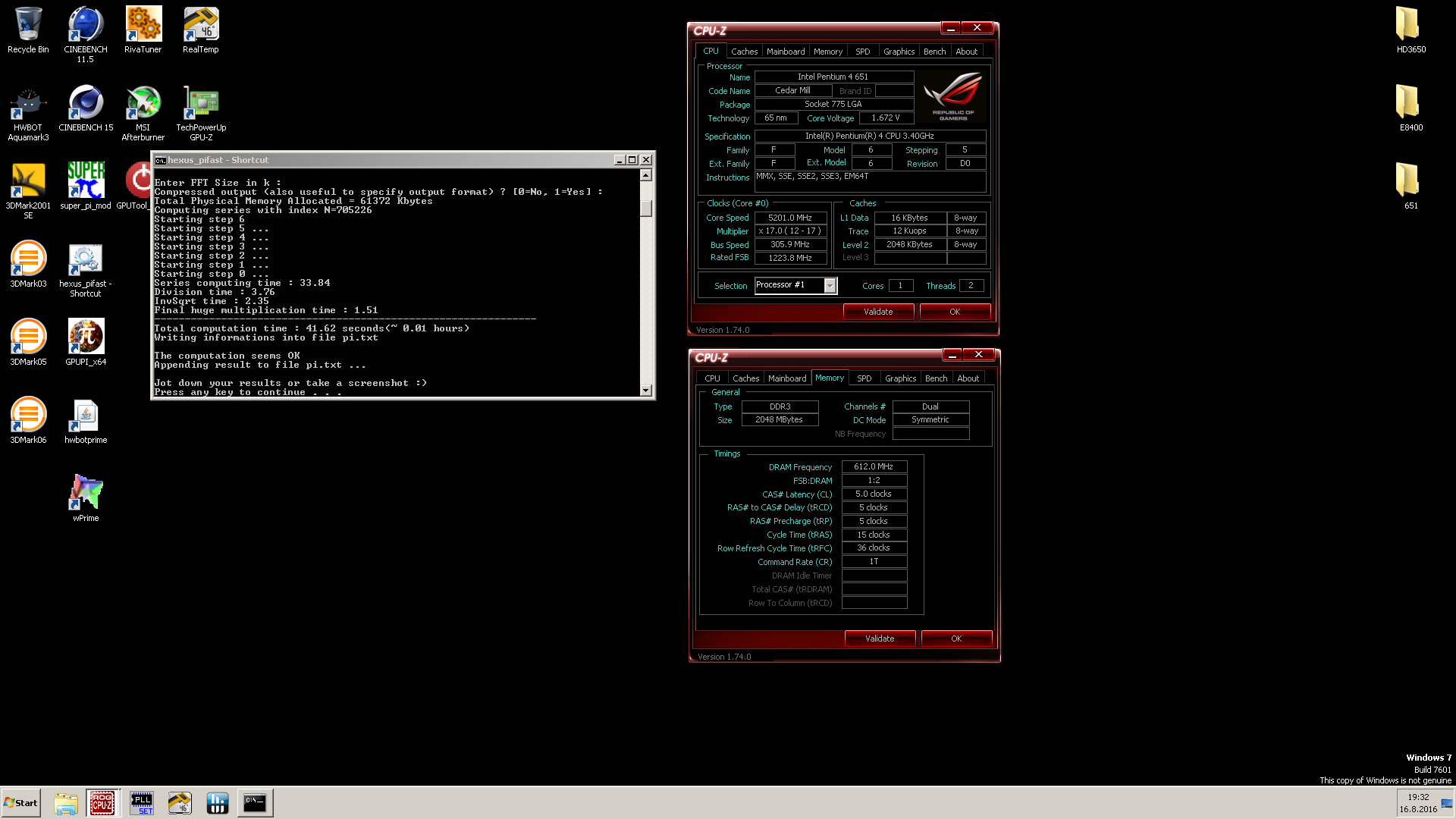Click the Intel Pentium 4 651 name field
Viewport: 1456px width, 819px height.
(x=833, y=77)
